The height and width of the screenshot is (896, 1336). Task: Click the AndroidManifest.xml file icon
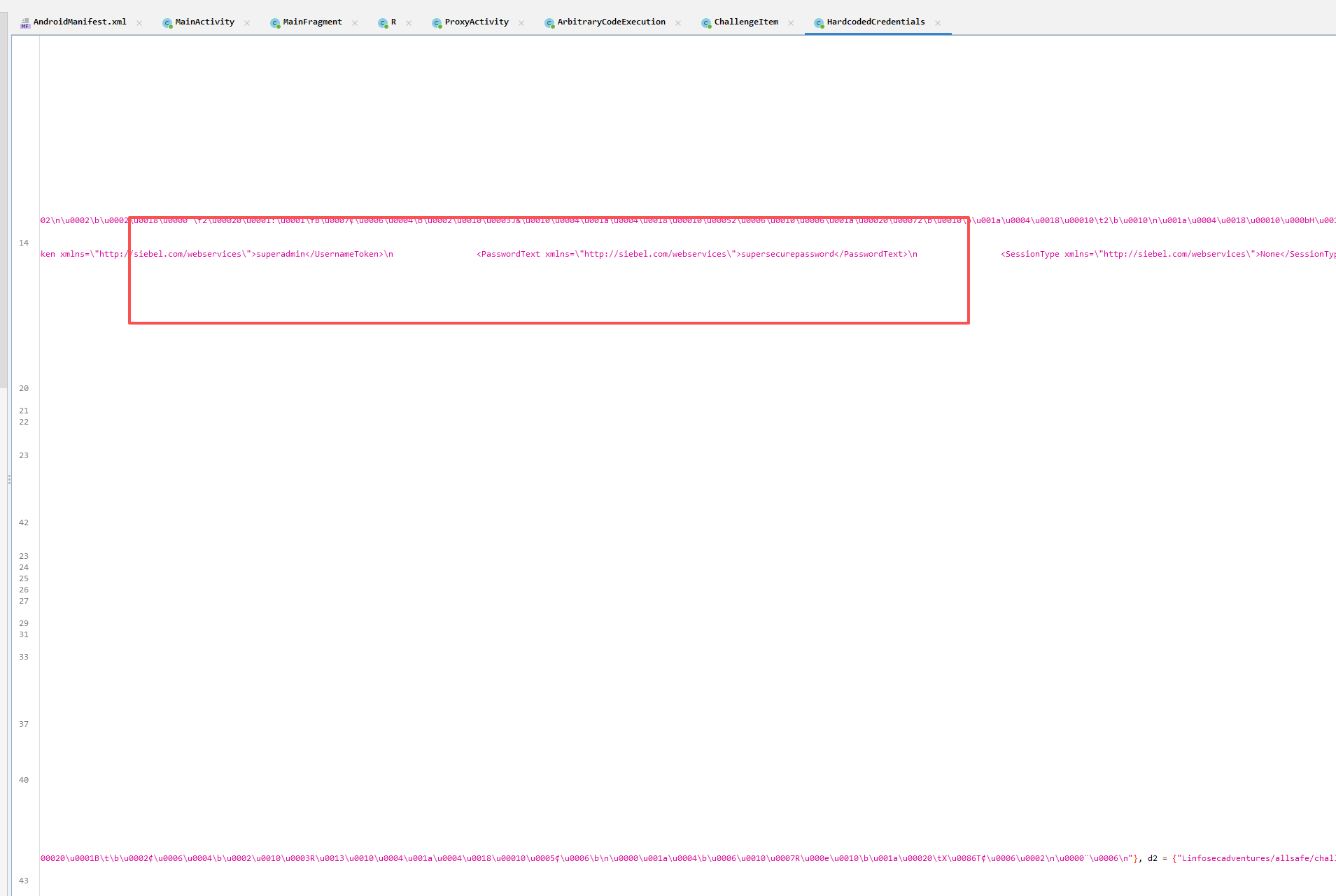click(25, 23)
